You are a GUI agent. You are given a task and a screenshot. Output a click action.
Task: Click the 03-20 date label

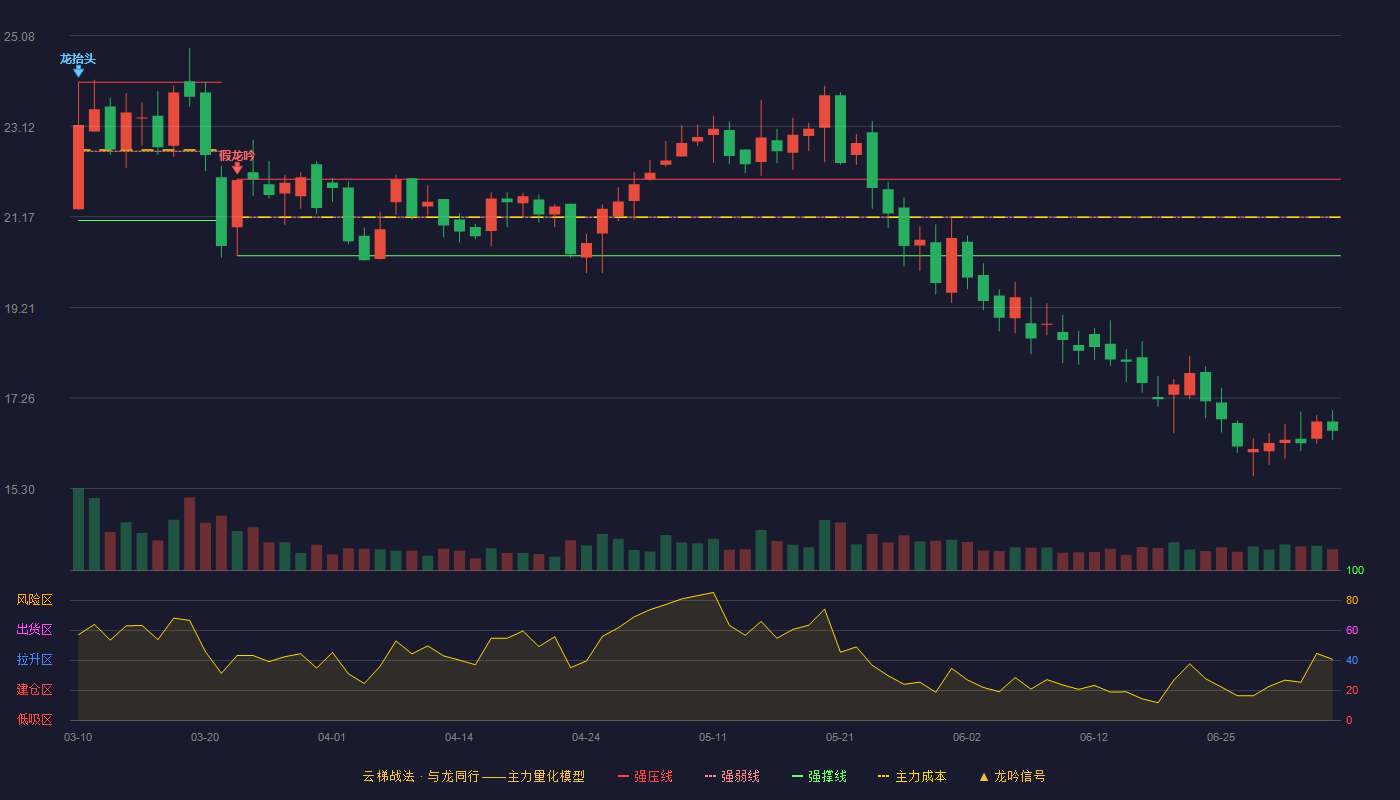coord(205,737)
